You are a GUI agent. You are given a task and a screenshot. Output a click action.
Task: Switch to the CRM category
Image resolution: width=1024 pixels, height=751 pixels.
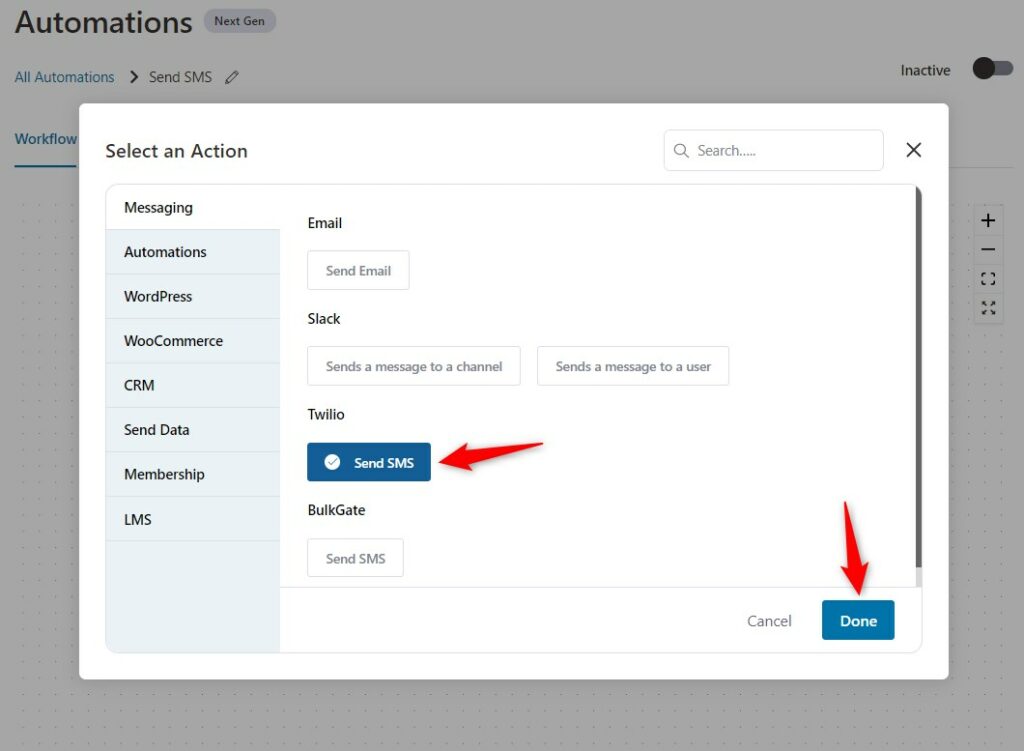click(x=193, y=385)
